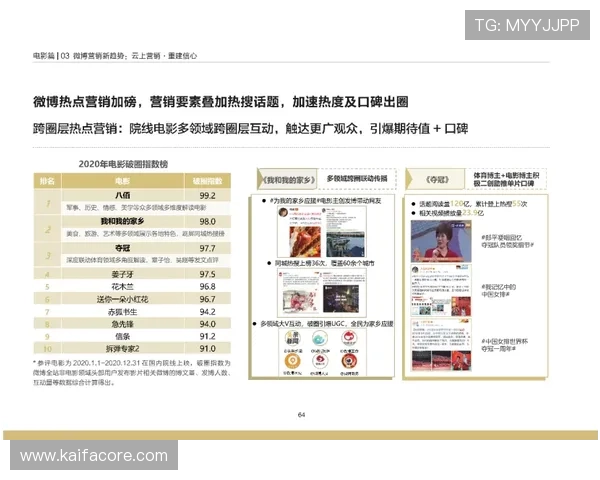
Task: Click the #我记忆中的中国女排# hashtag
Action: click(x=499, y=291)
